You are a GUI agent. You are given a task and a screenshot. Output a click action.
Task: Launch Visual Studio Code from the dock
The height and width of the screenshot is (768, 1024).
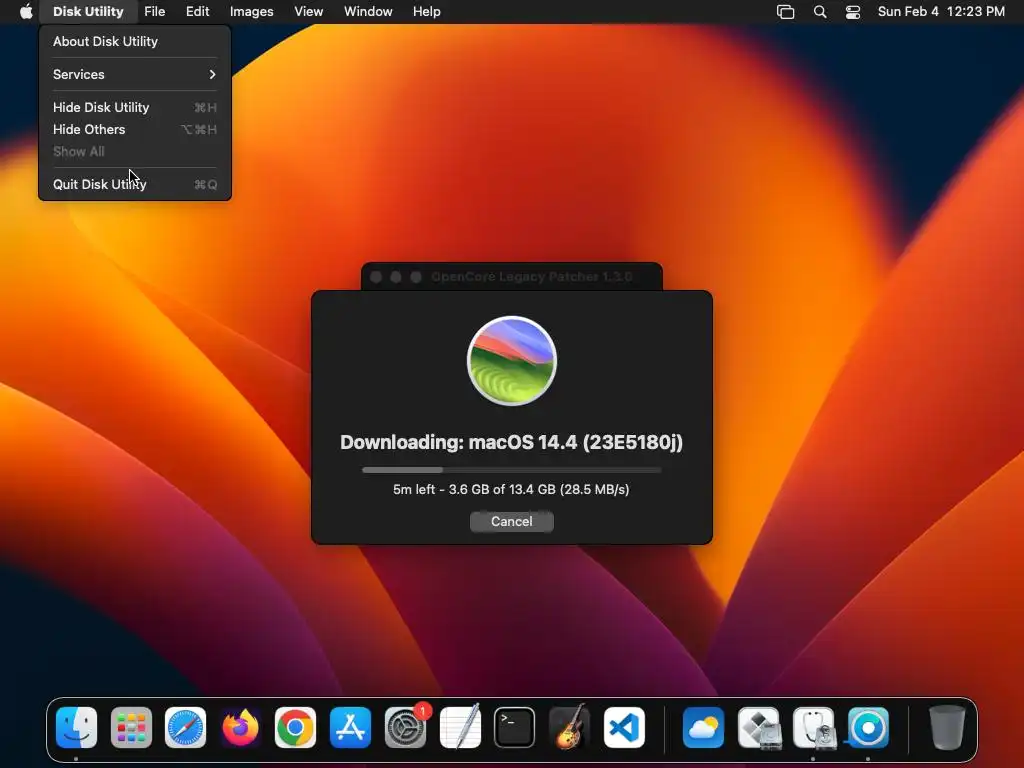624,727
